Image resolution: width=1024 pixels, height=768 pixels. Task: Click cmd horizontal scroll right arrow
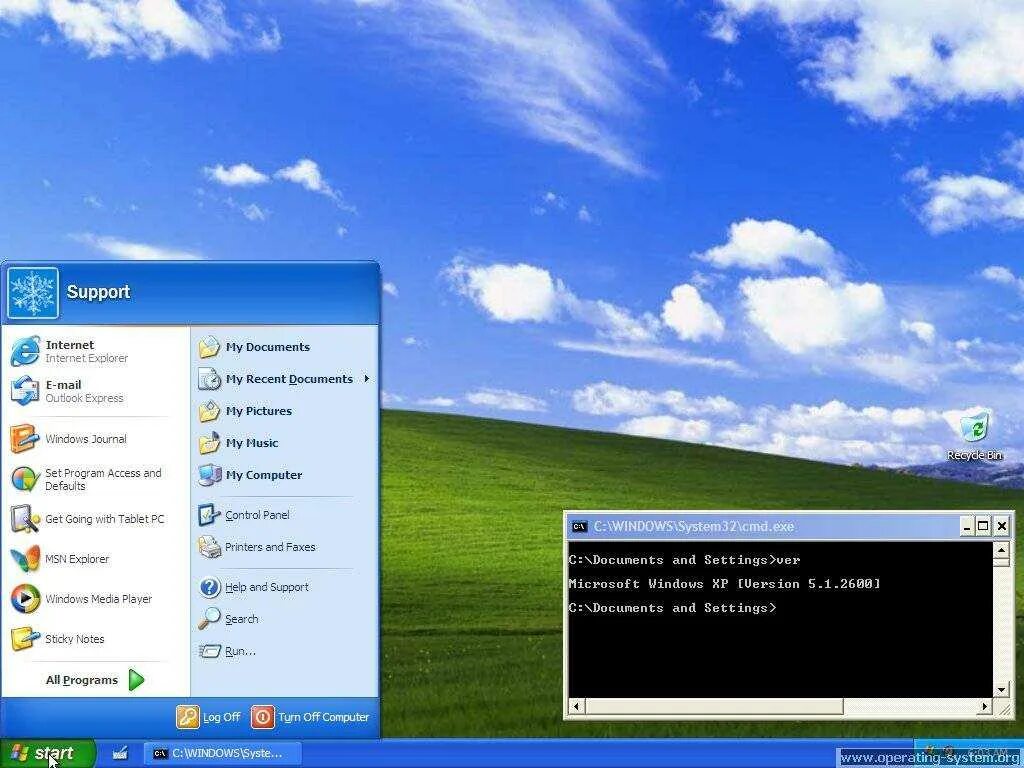[985, 706]
